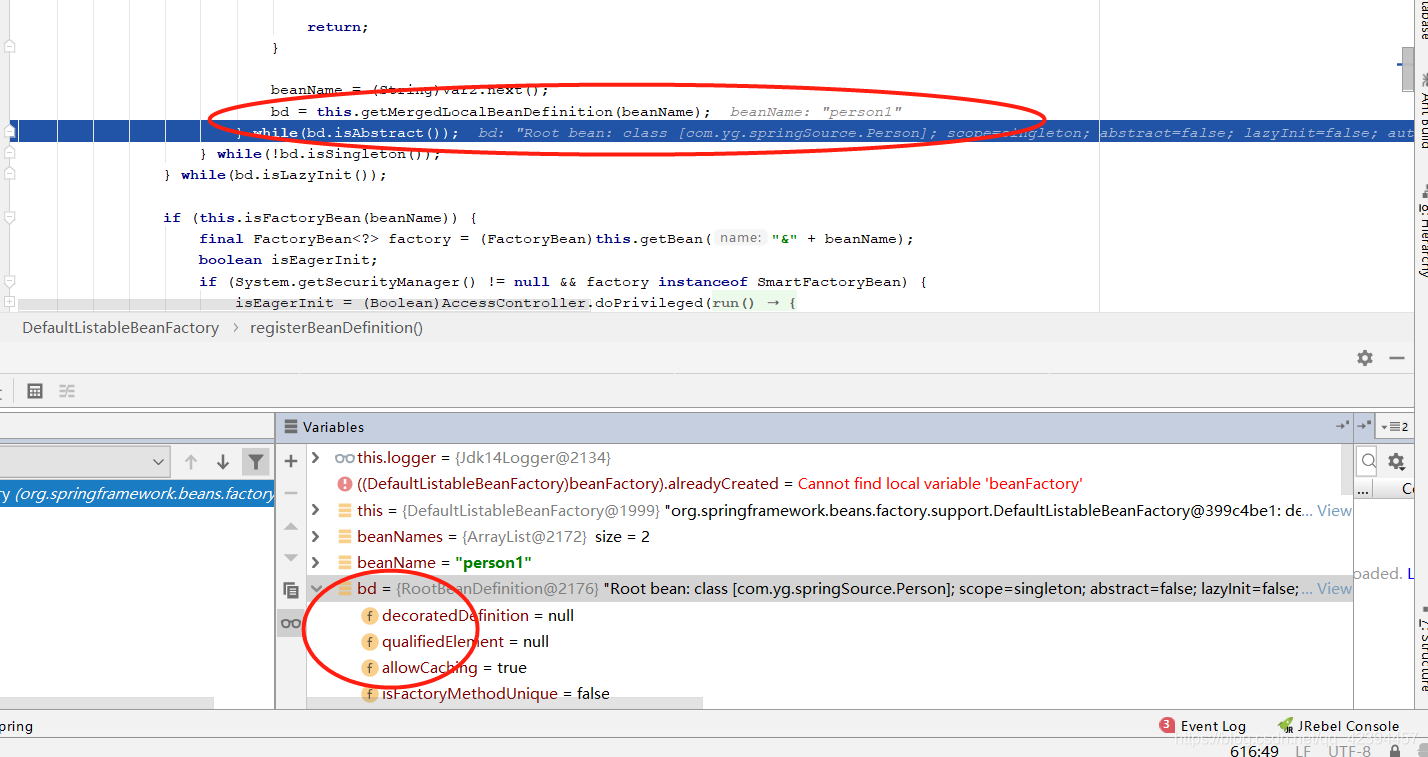
Task: Open the Event Log tool window
Action: pyautogui.click(x=1203, y=726)
